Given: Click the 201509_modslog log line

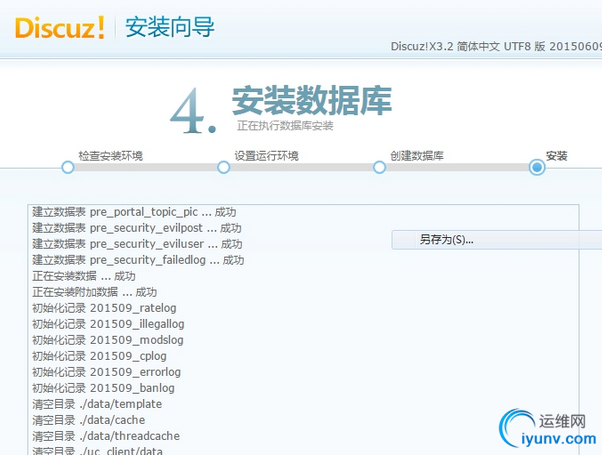Looking at the screenshot, I should [108, 340].
